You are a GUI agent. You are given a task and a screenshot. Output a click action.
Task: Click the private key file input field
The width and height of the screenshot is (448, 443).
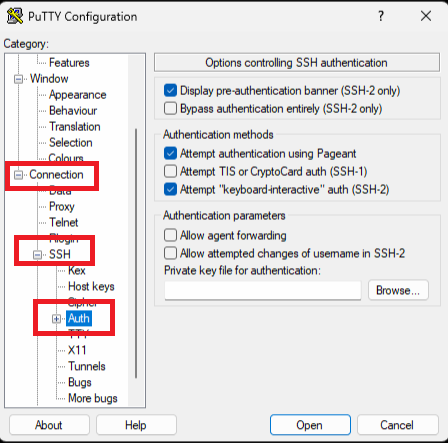pyautogui.click(x=263, y=290)
